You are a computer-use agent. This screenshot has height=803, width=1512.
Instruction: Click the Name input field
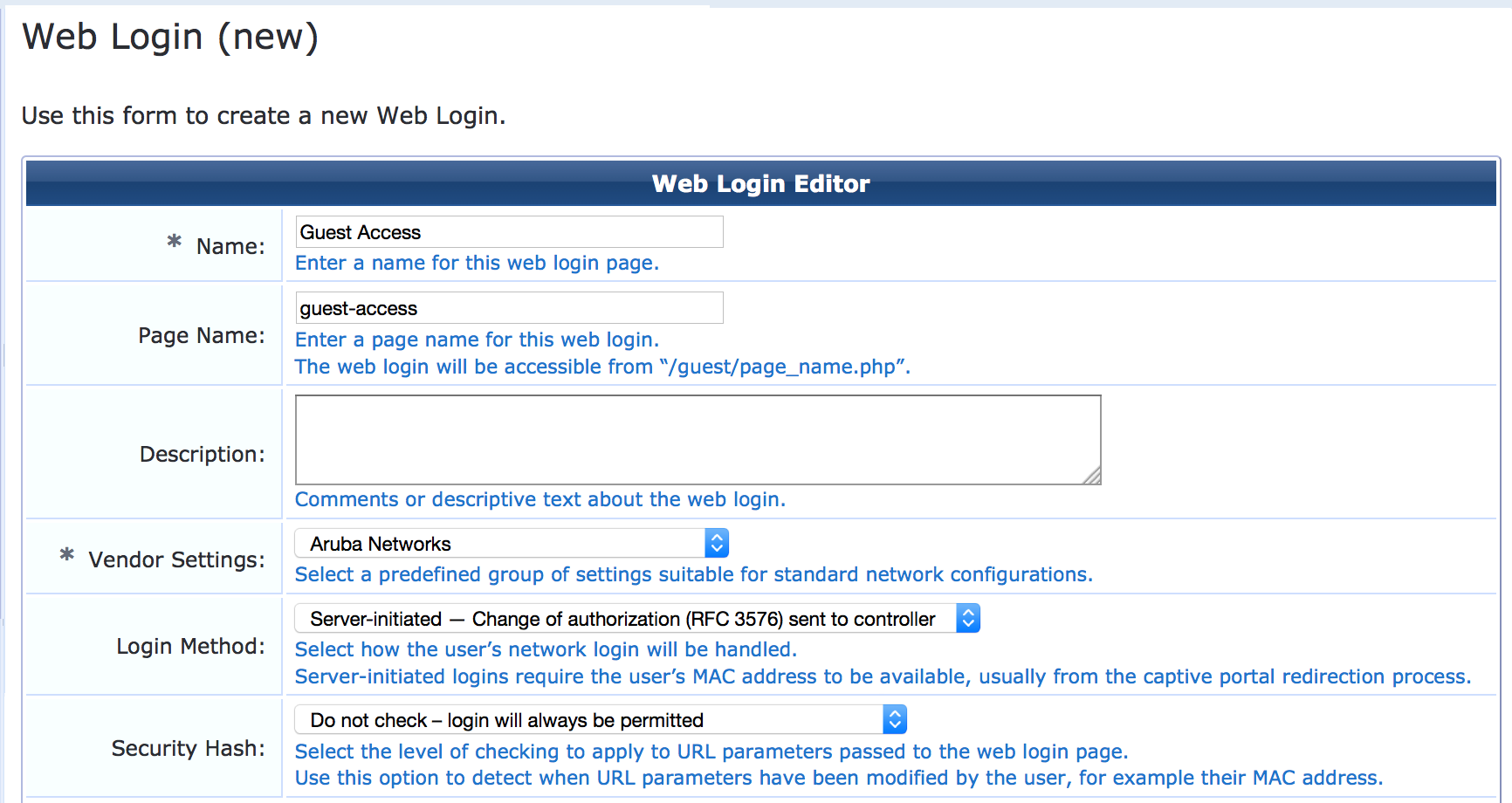509,232
